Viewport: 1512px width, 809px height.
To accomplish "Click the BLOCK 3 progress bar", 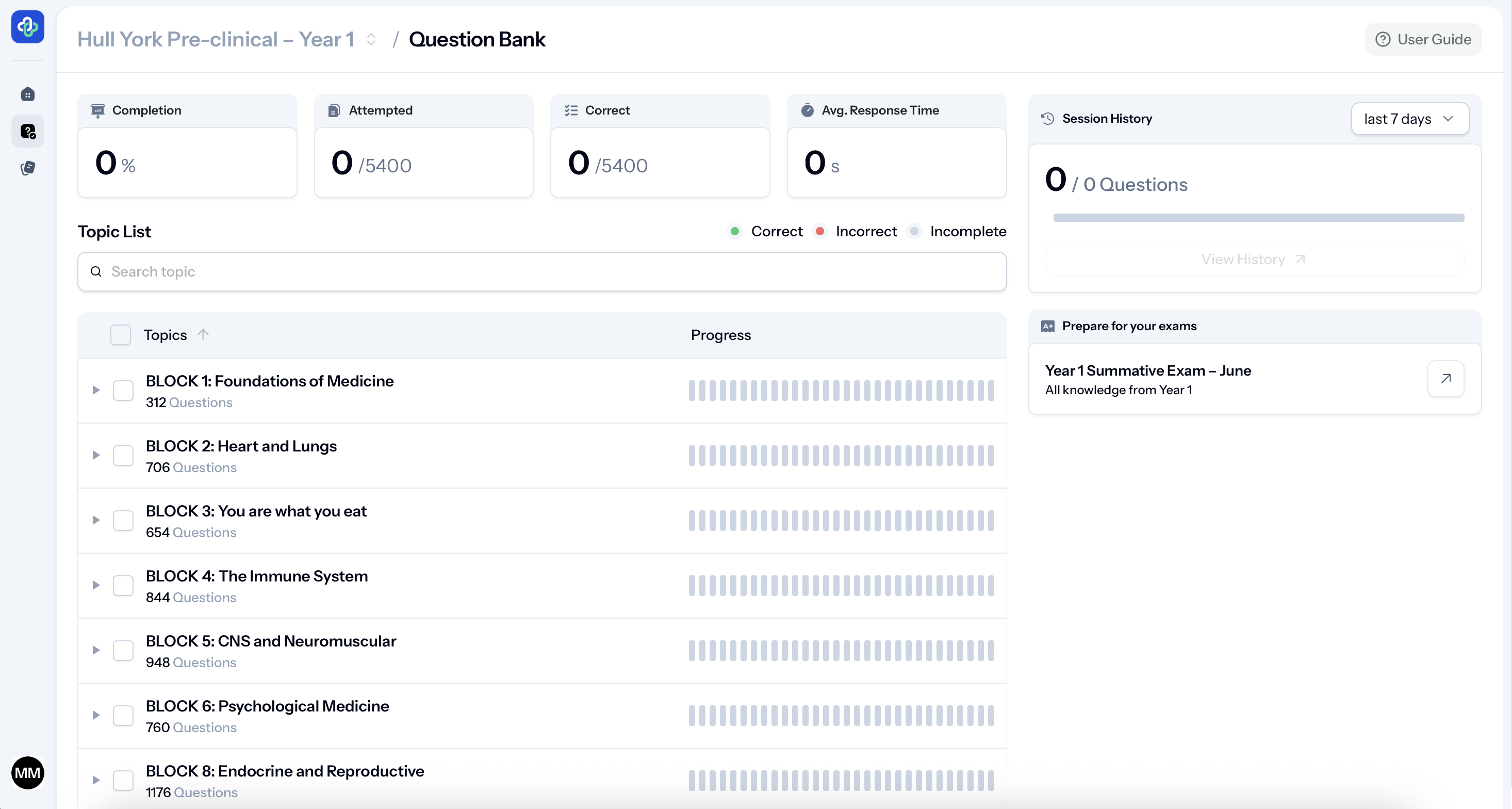I will point(841,520).
